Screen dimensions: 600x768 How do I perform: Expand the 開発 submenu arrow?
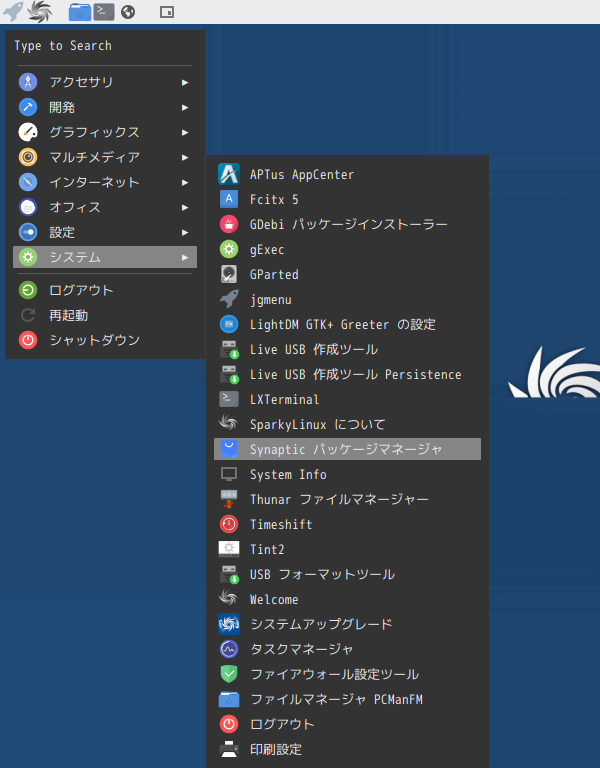coord(185,107)
